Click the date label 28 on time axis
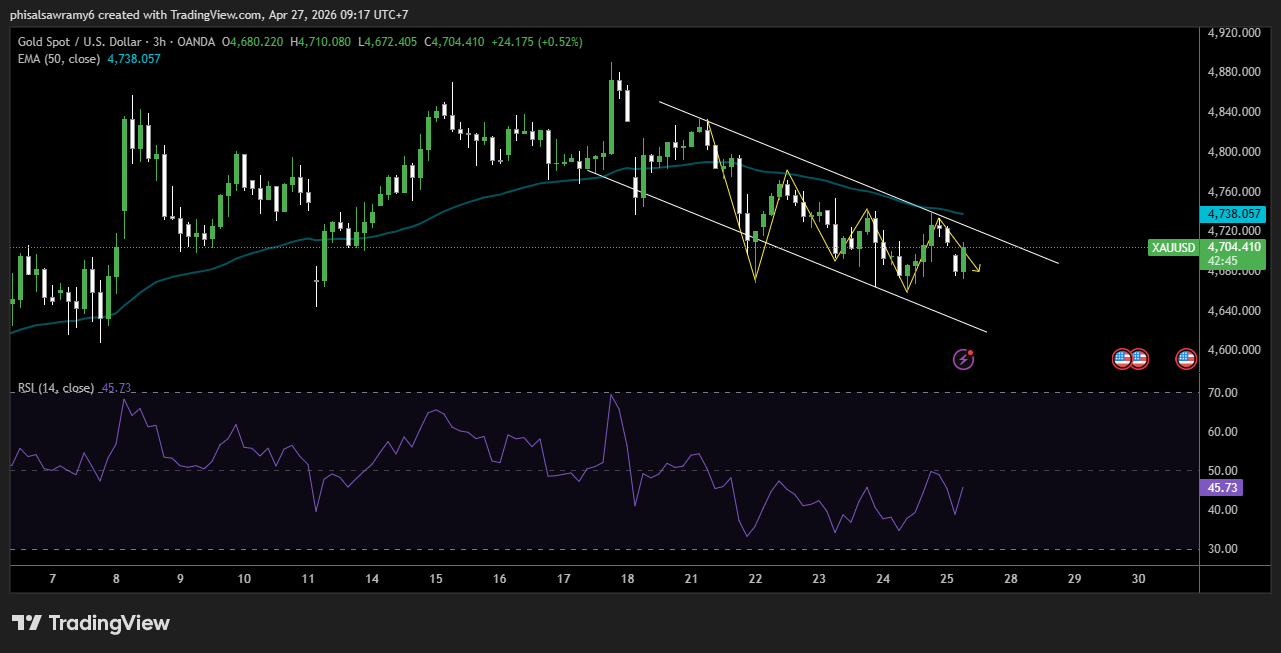The height and width of the screenshot is (653, 1281). pos(1011,579)
